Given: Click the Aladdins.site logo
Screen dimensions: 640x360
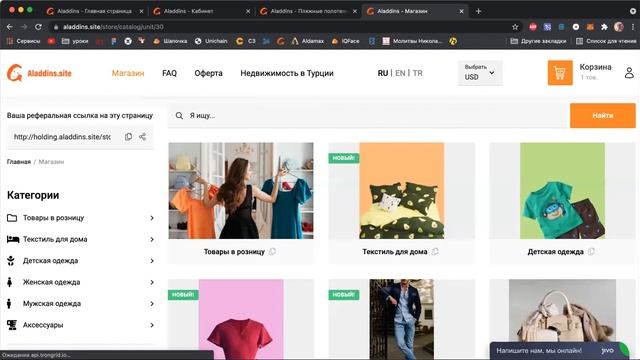Looking at the screenshot, I should 39,73.
